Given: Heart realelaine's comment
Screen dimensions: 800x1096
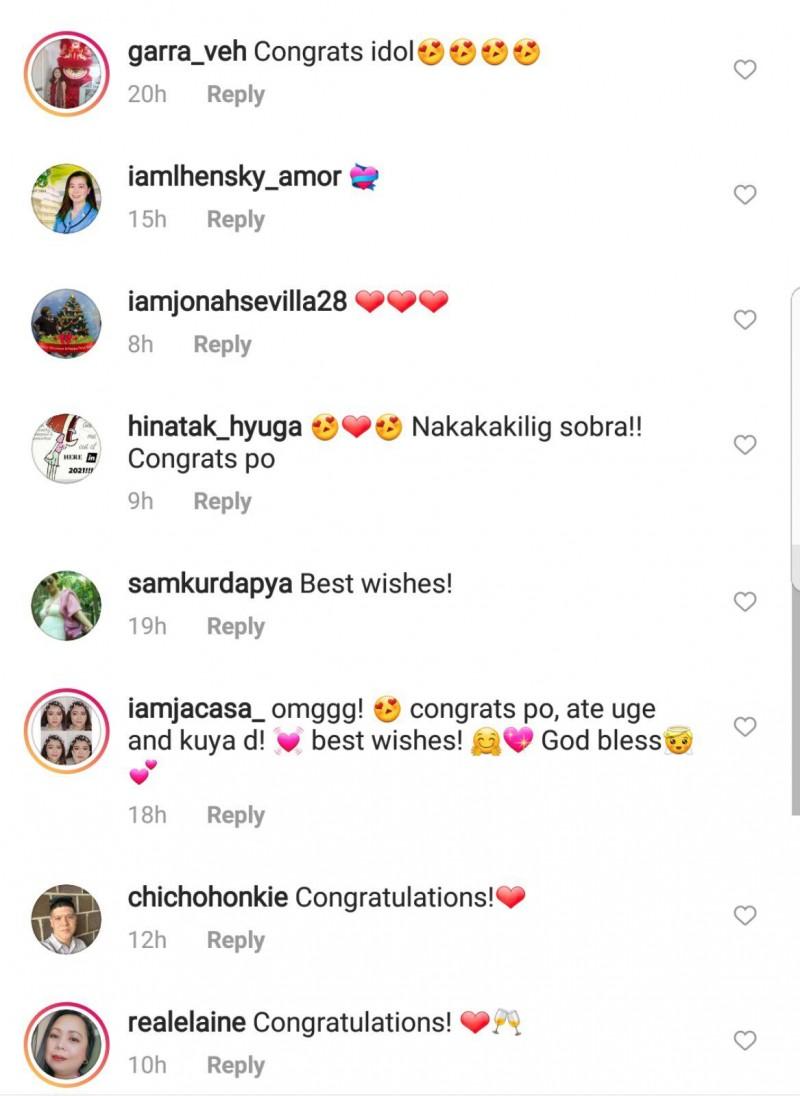Looking at the screenshot, I should tap(745, 1041).
